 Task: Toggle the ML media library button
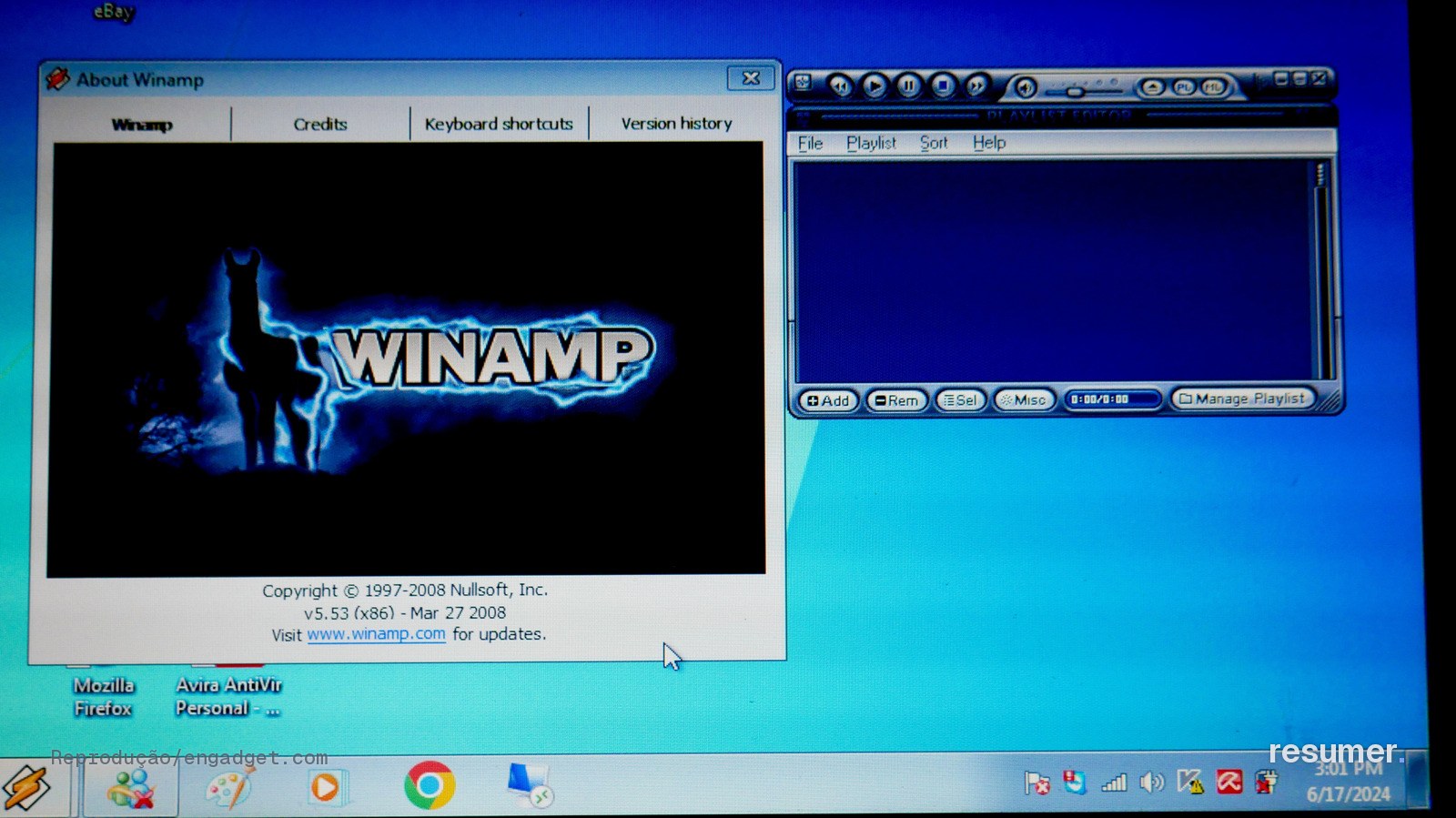[x=1213, y=87]
